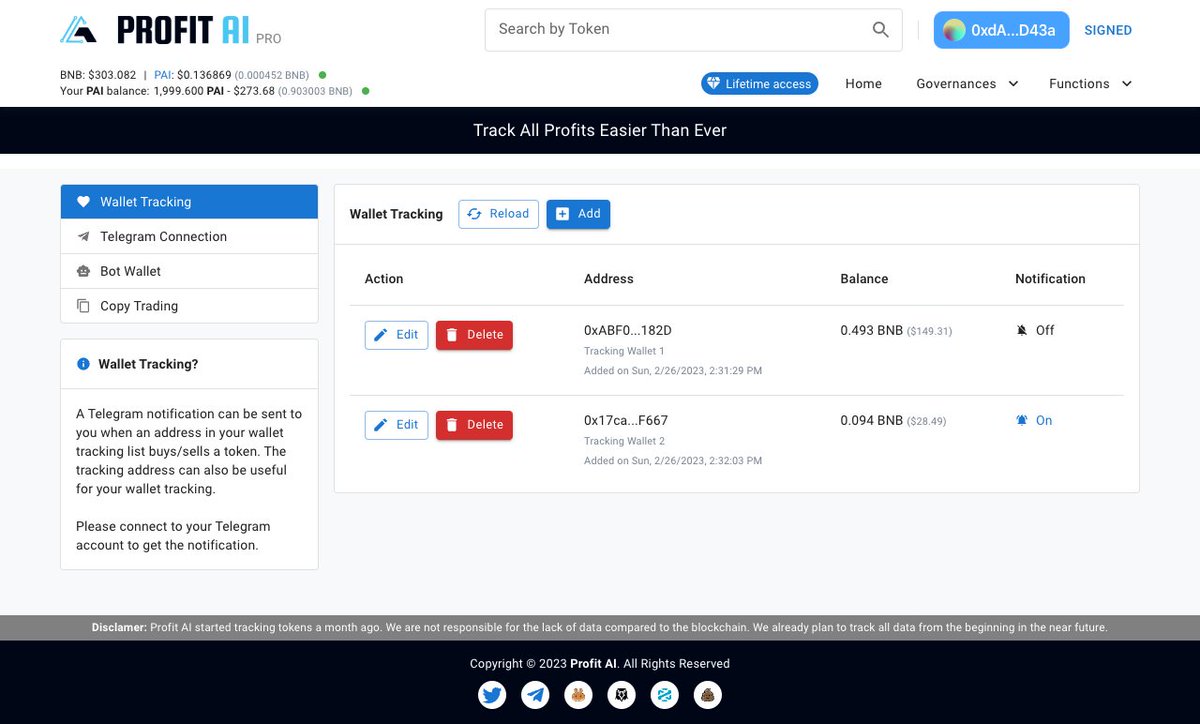Open the poop emoji icon link in footer
The width and height of the screenshot is (1200, 724).
click(x=708, y=694)
